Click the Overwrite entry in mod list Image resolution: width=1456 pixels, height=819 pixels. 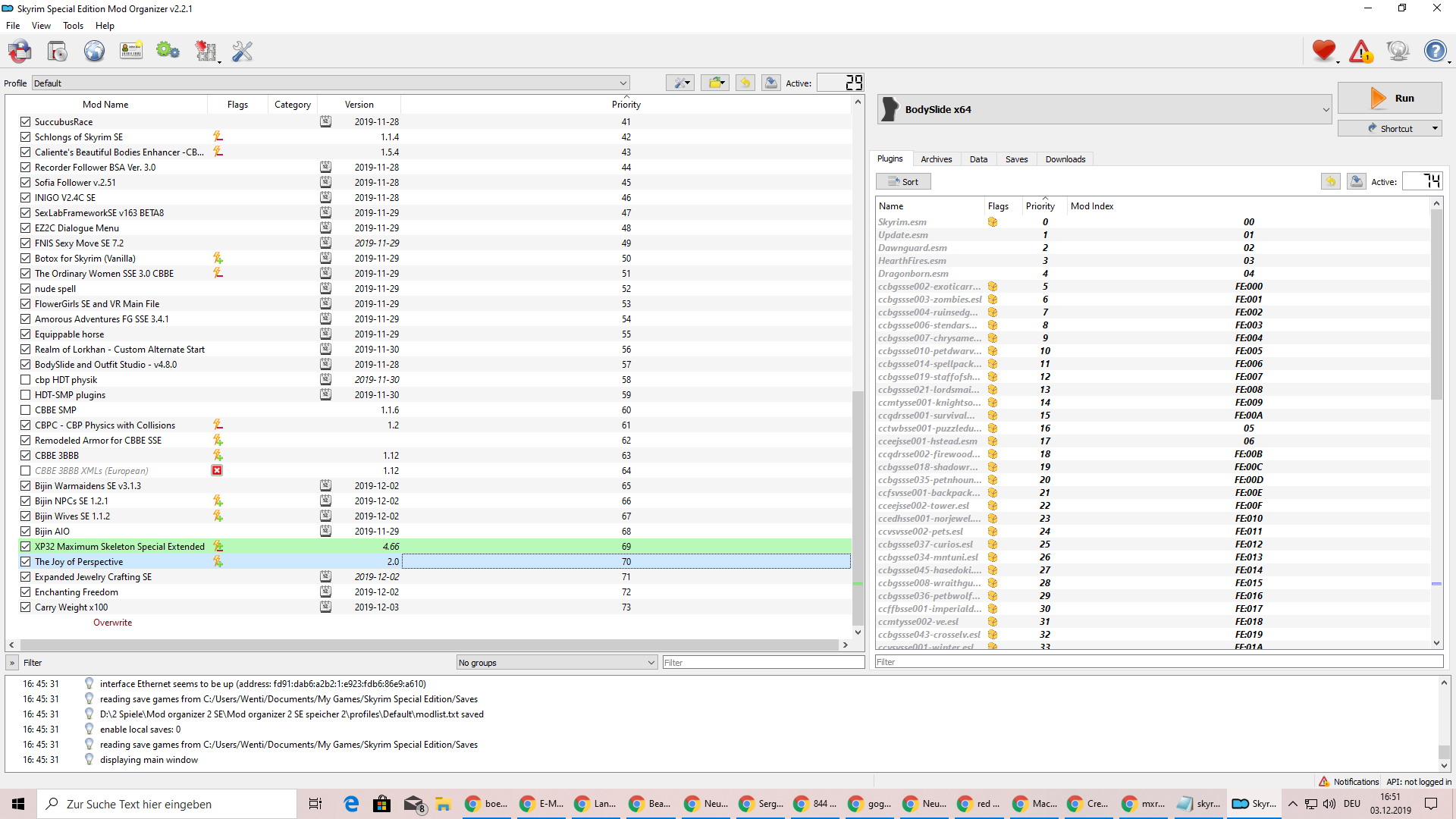tap(112, 623)
